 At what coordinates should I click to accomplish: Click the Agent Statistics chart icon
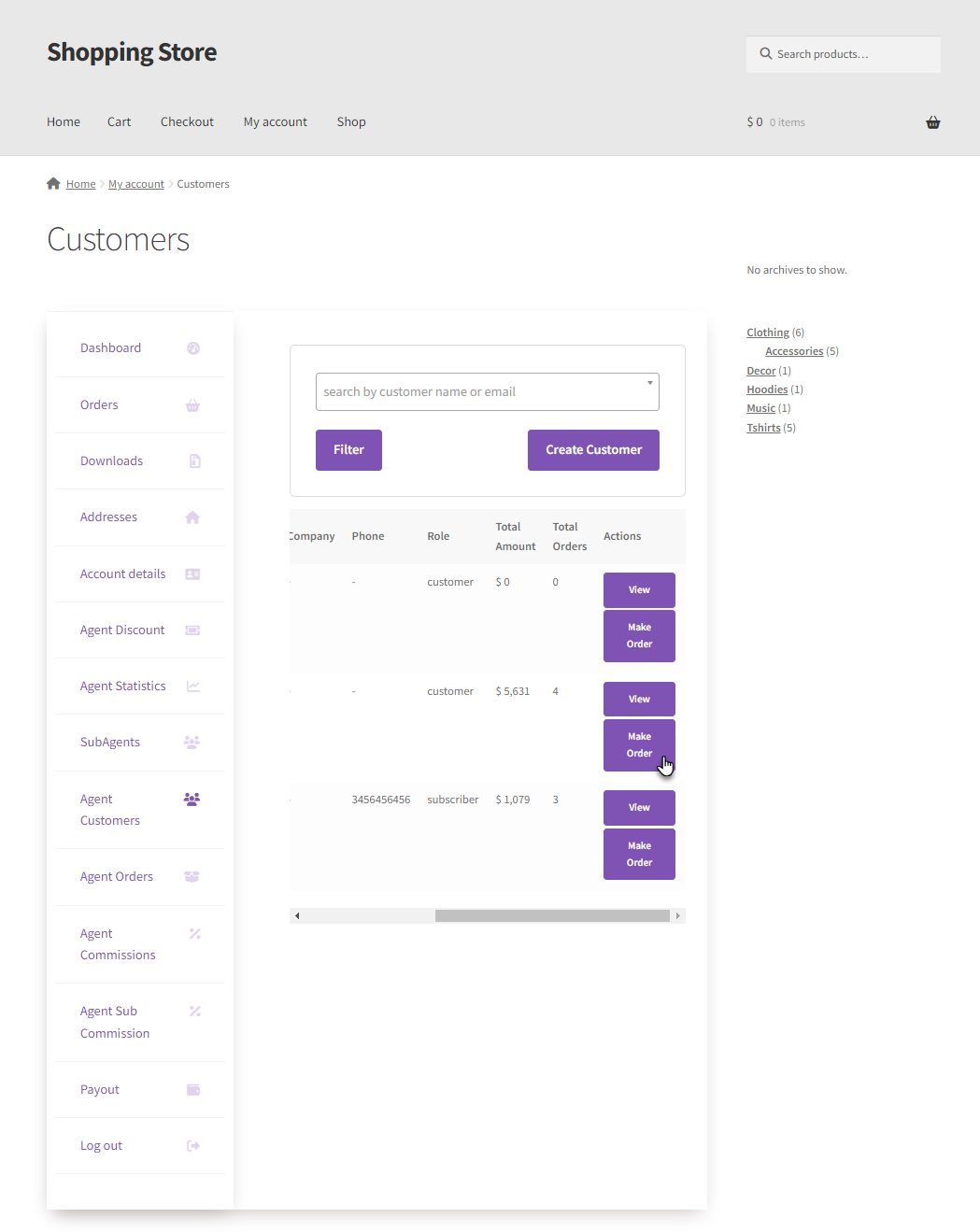193,687
